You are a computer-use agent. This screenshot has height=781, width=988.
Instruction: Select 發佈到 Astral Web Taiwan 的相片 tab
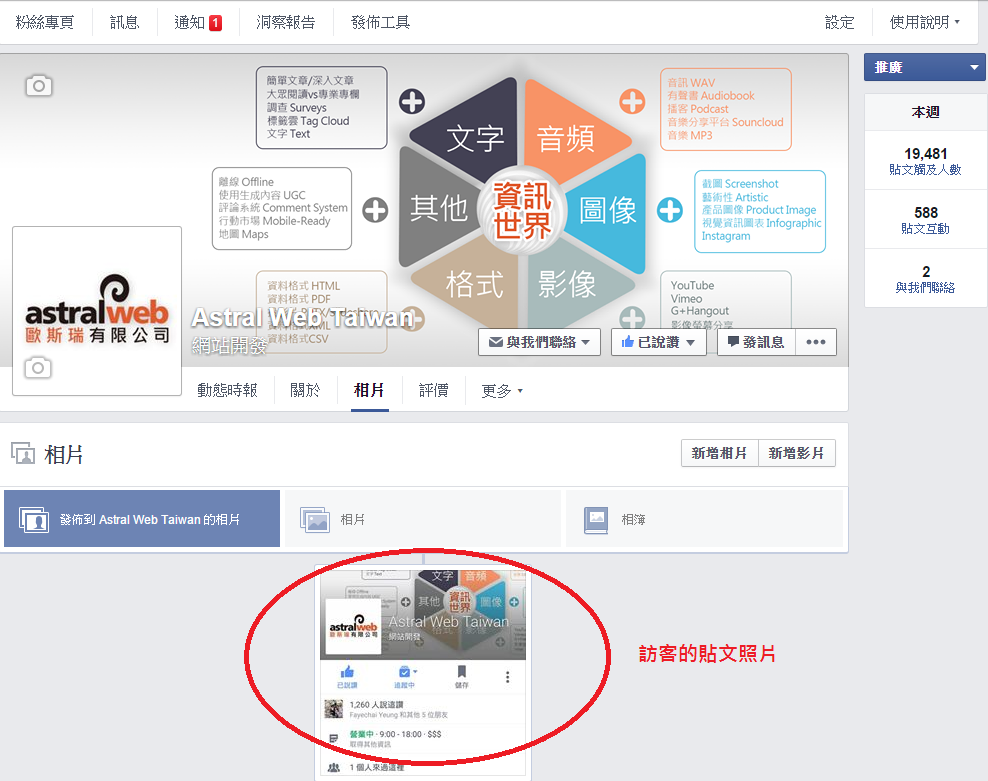click(142, 519)
